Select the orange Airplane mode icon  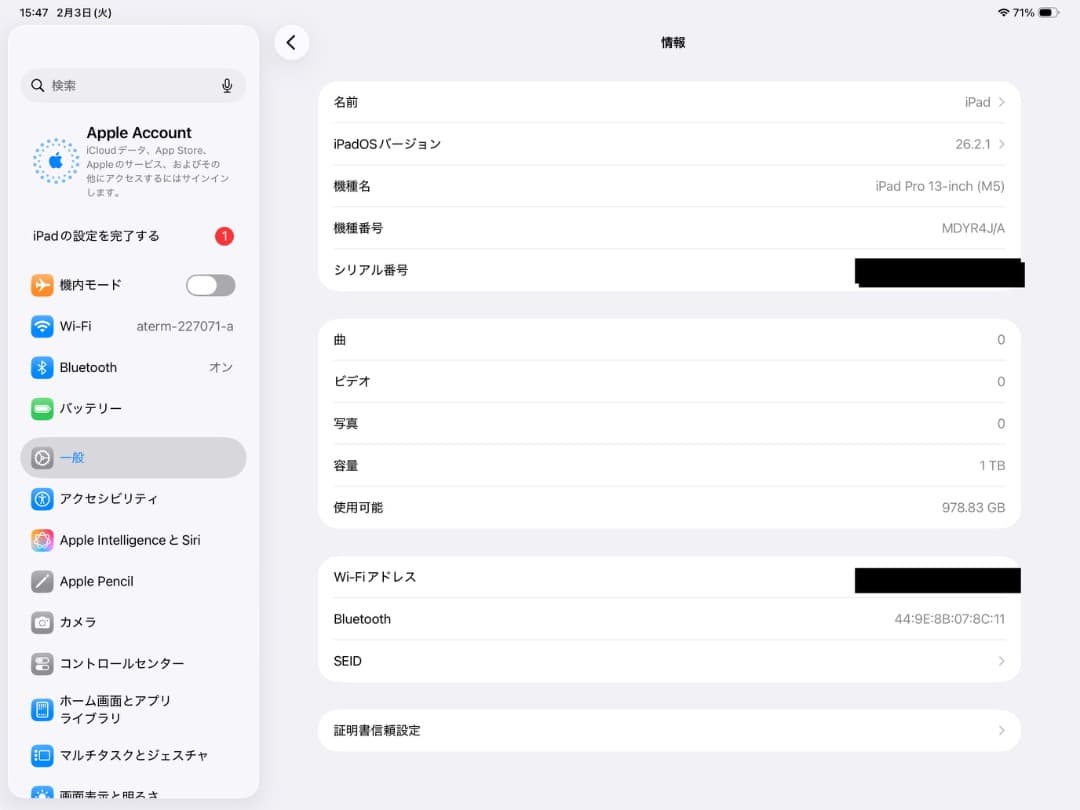(40, 285)
